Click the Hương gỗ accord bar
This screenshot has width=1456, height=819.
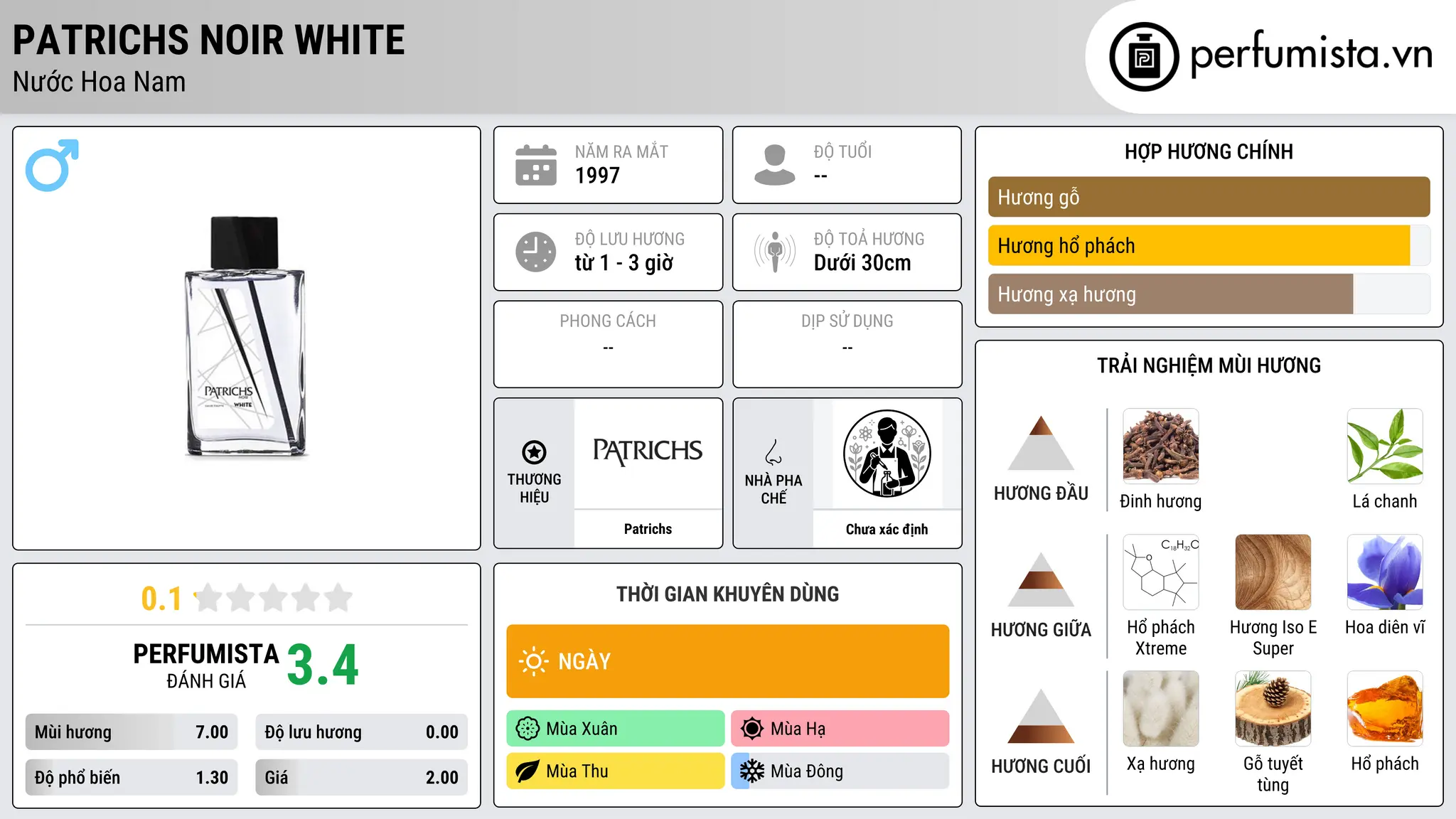point(1209,197)
